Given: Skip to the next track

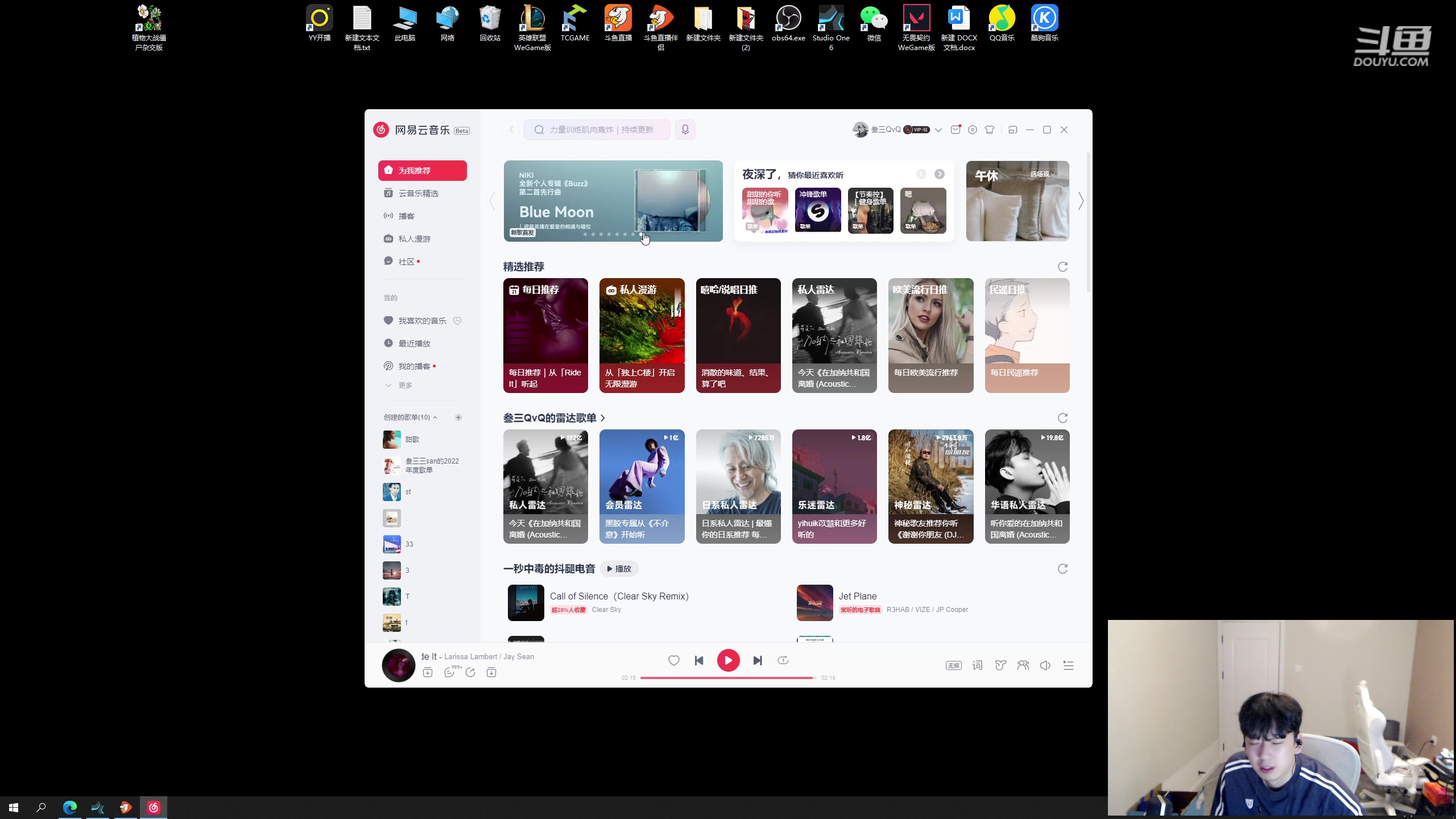Looking at the screenshot, I should pyautogui.click(x=758, y=660).
